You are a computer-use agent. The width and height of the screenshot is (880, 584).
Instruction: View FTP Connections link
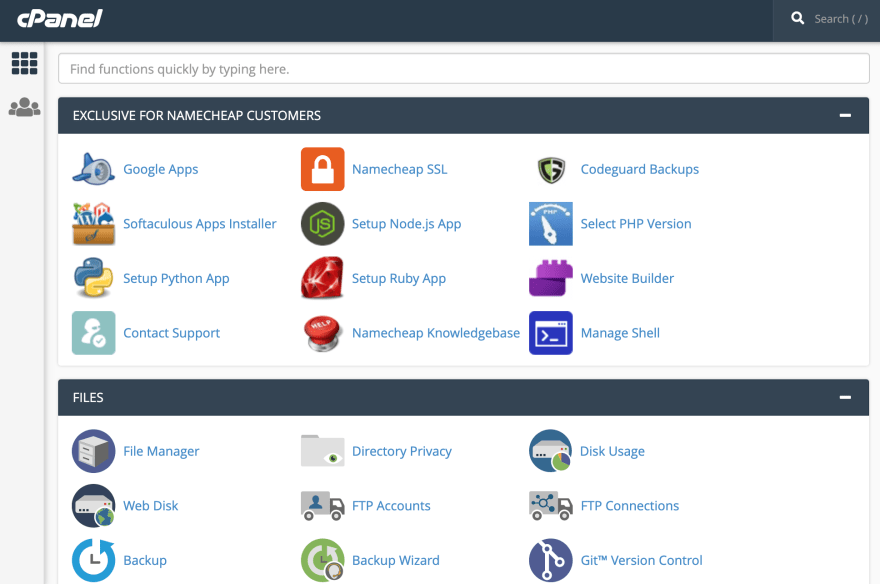[630, 506]
